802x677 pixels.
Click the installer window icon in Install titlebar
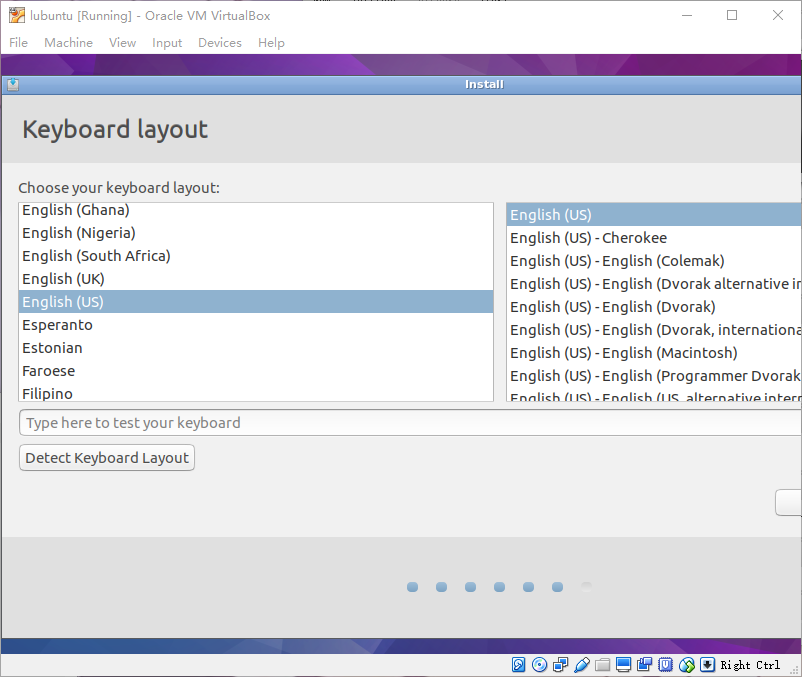tap(12, 85)
